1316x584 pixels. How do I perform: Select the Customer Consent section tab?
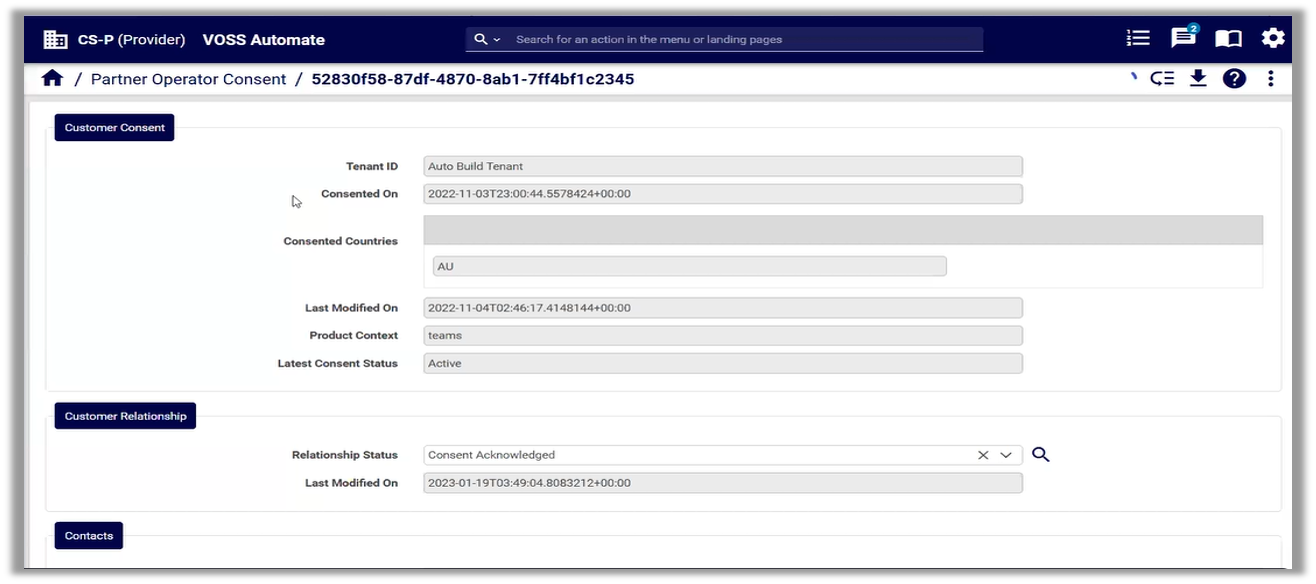pos(114,128)
